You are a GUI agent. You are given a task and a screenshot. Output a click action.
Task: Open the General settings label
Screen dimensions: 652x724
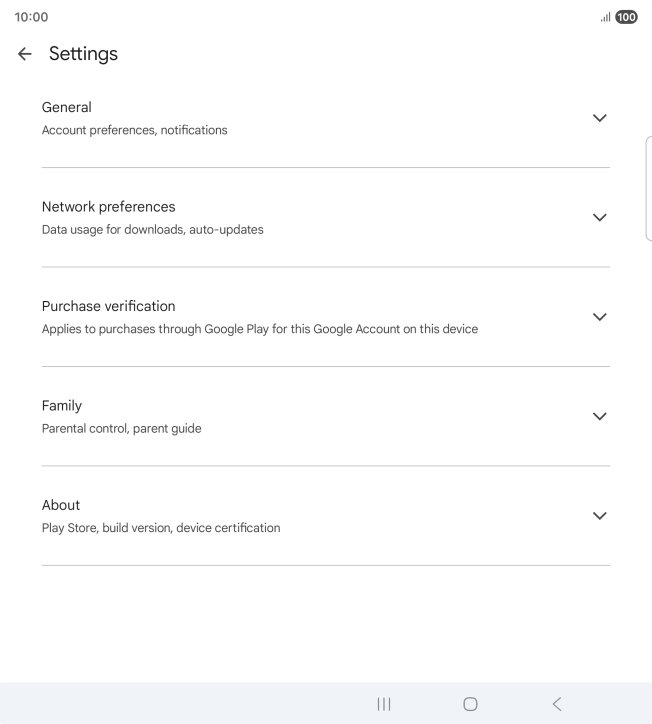(66, 107)
